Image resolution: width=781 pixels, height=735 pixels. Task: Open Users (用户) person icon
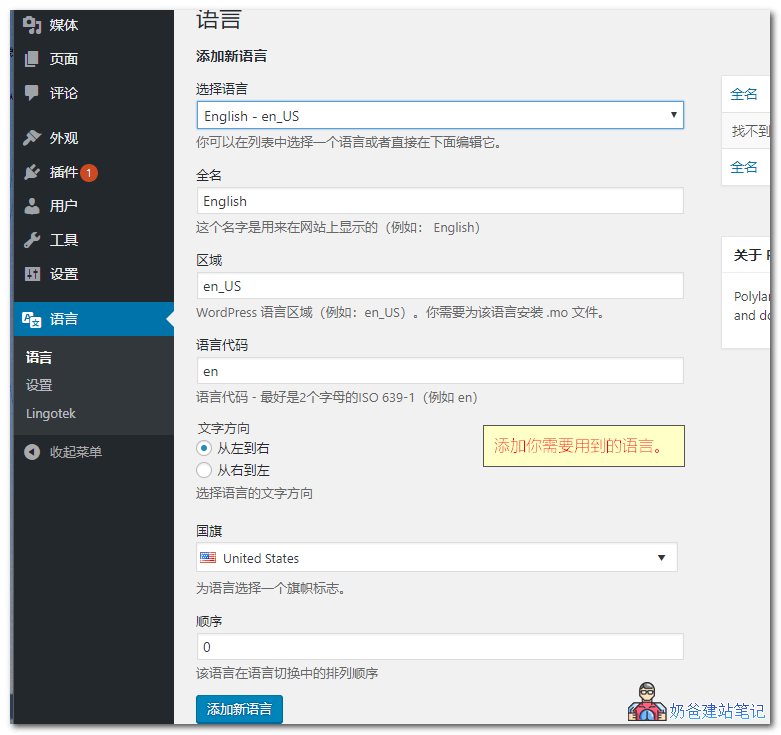pyautogui.click(x=32, y=206)
